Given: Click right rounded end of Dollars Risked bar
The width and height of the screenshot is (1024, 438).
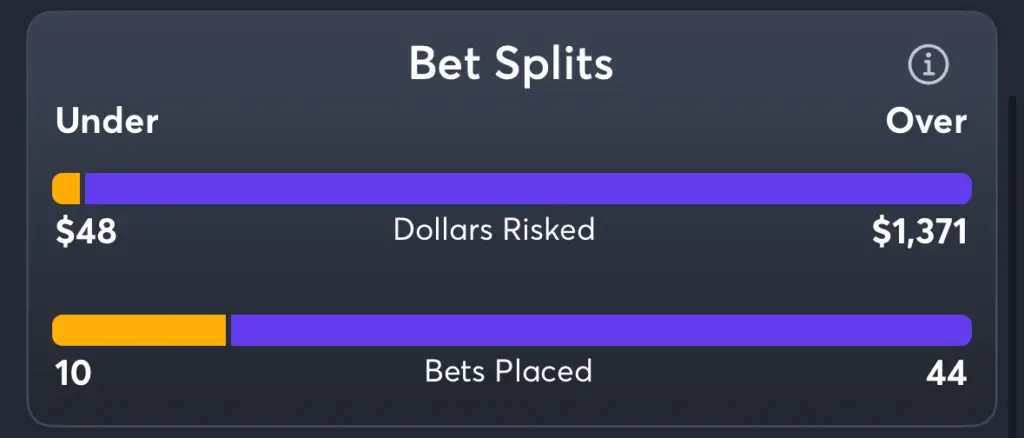Looking at the screenshot, I should tap(964, 189).
